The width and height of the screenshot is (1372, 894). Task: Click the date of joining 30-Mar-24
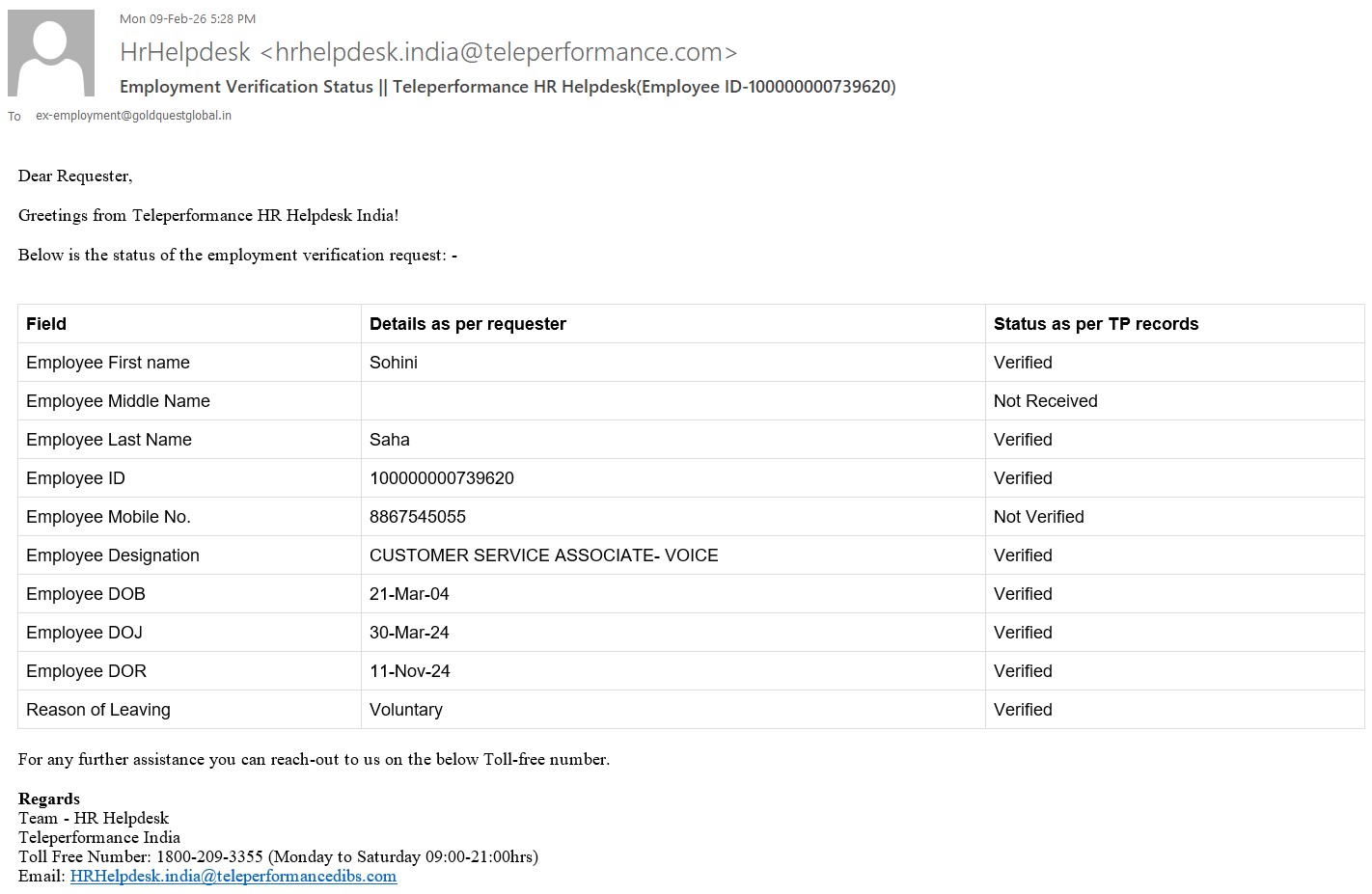[x=409, y=633]
